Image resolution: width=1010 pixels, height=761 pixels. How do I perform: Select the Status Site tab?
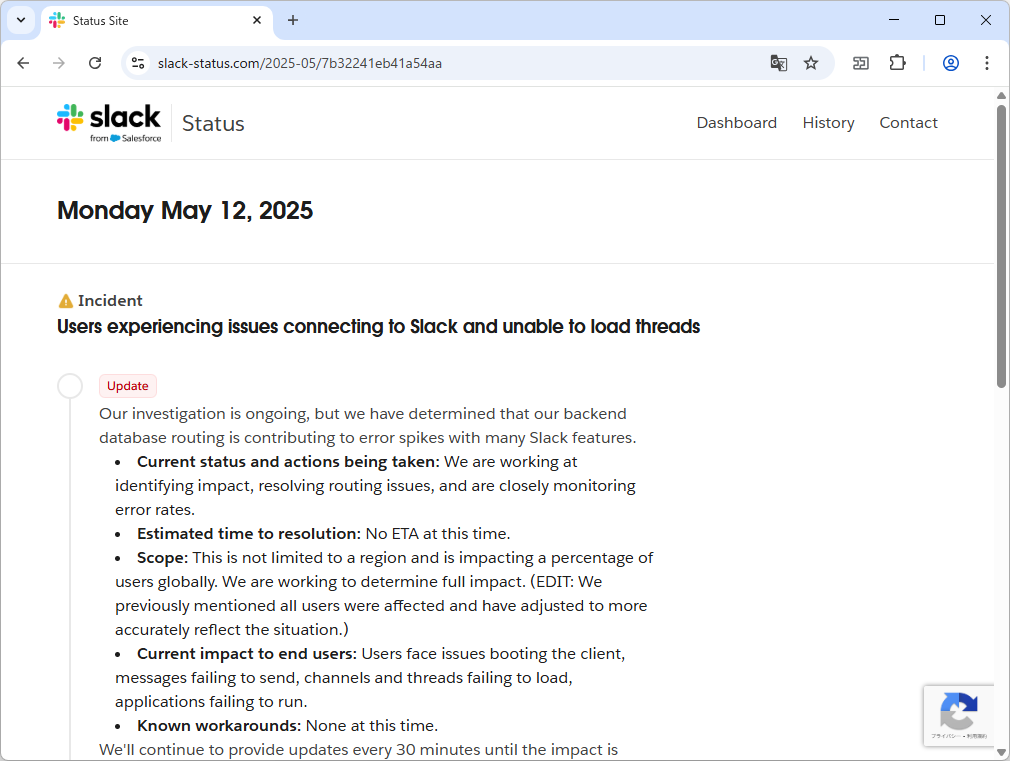pyautogui.click(x=157, y=21)
